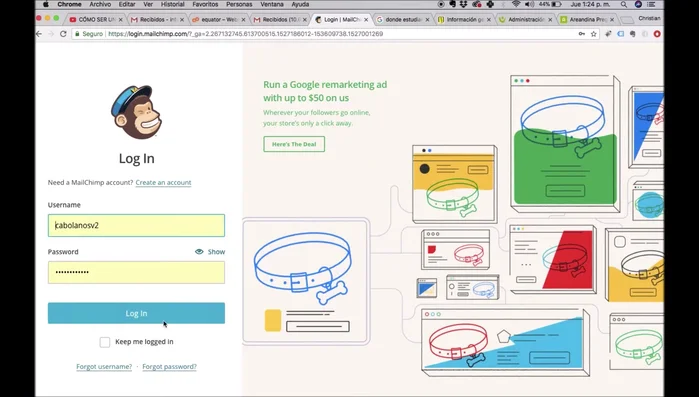Click the Siri icon in the menu bar
Image resolution: width=699 pixels, height=397 pixels.
pos(638,4)
